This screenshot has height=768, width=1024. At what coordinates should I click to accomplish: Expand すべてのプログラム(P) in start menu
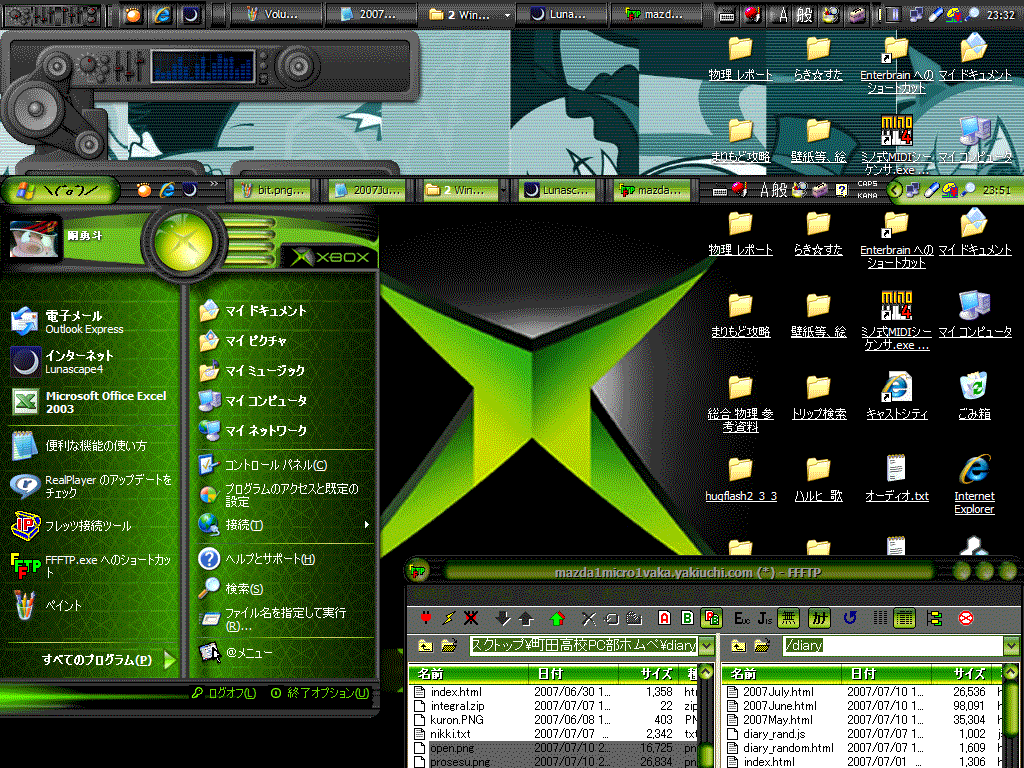coord(108,660)
